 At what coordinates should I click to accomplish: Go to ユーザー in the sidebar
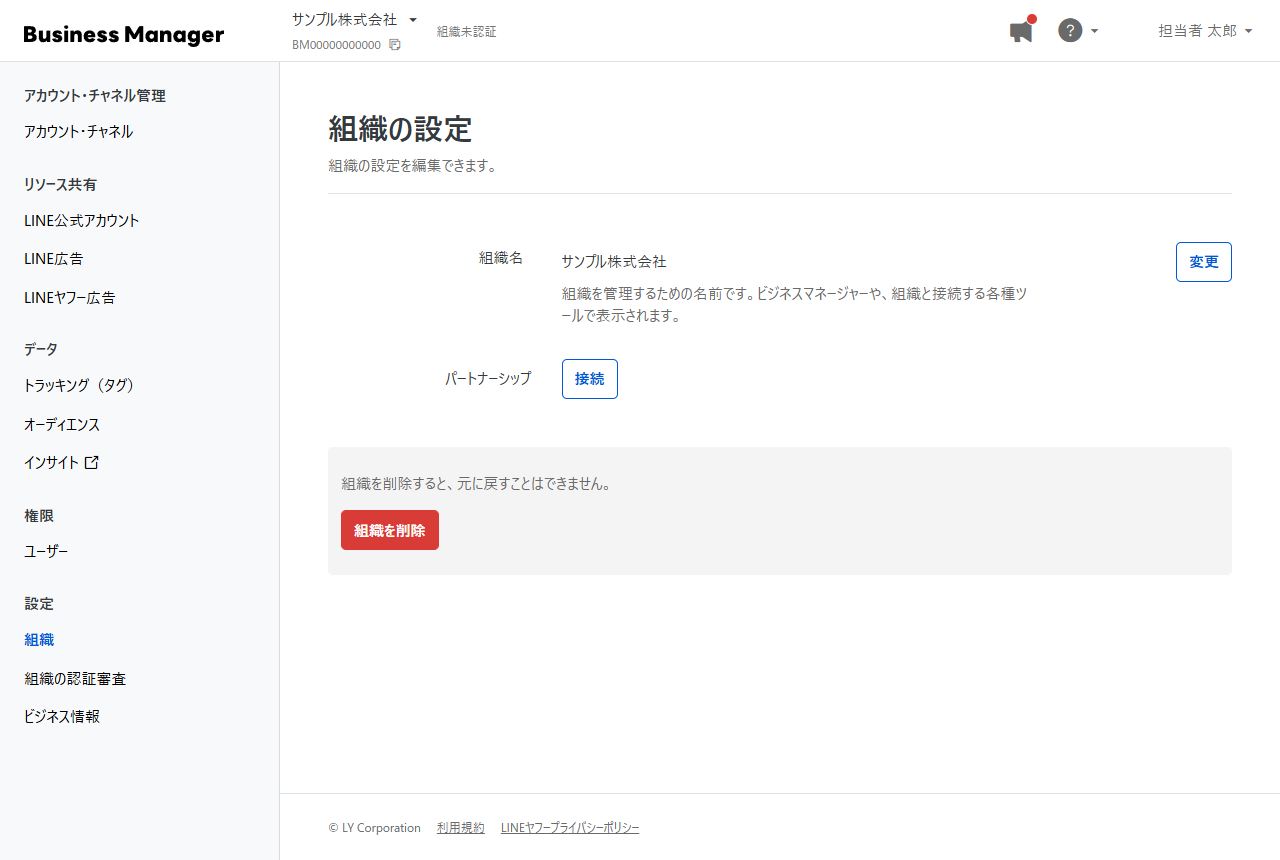[46, 552]
